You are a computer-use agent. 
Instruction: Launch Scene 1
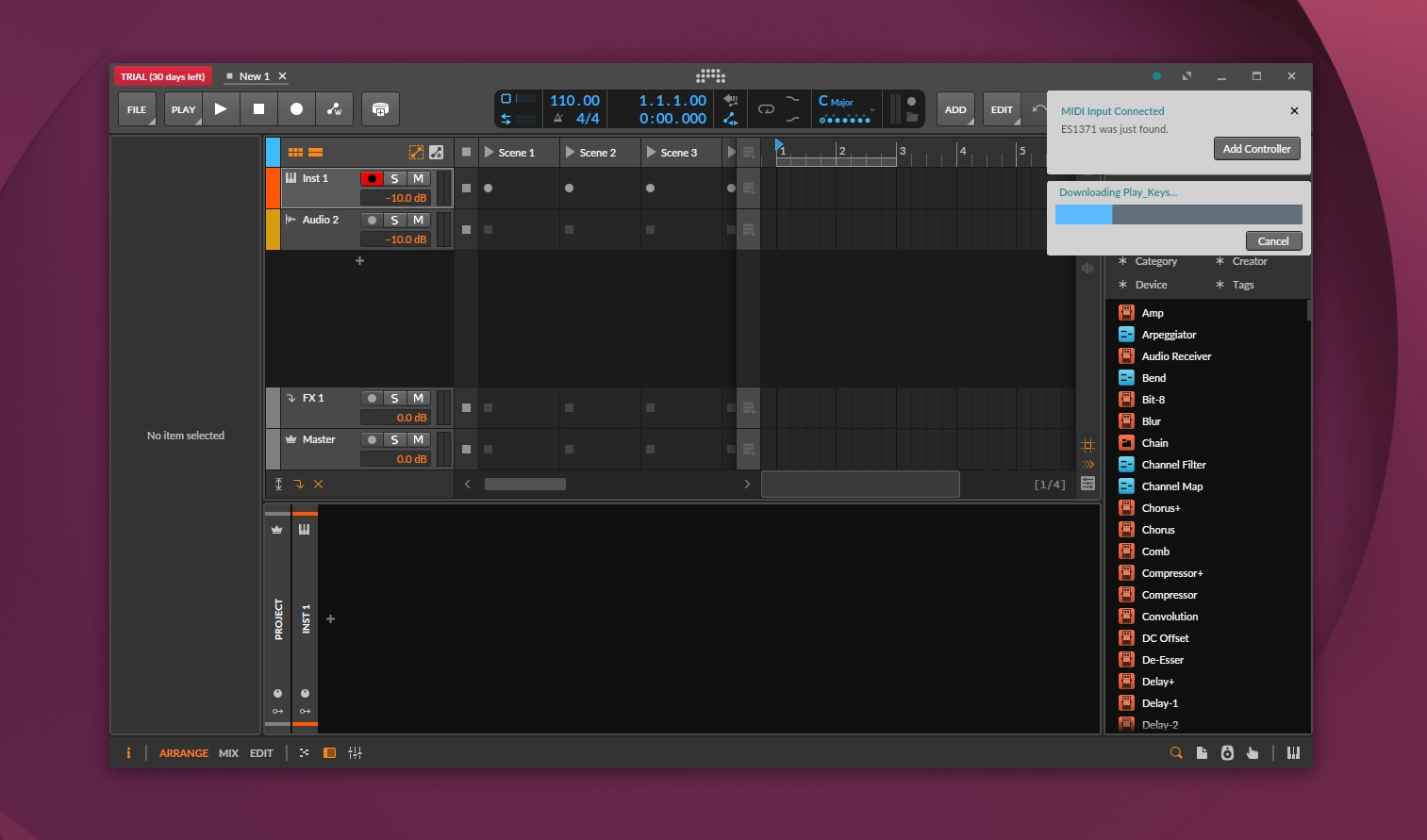(489, 152)
